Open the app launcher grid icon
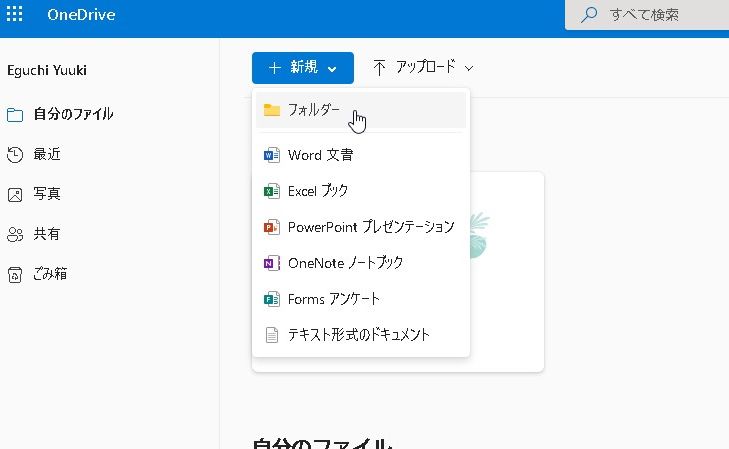 click(14, 14)
